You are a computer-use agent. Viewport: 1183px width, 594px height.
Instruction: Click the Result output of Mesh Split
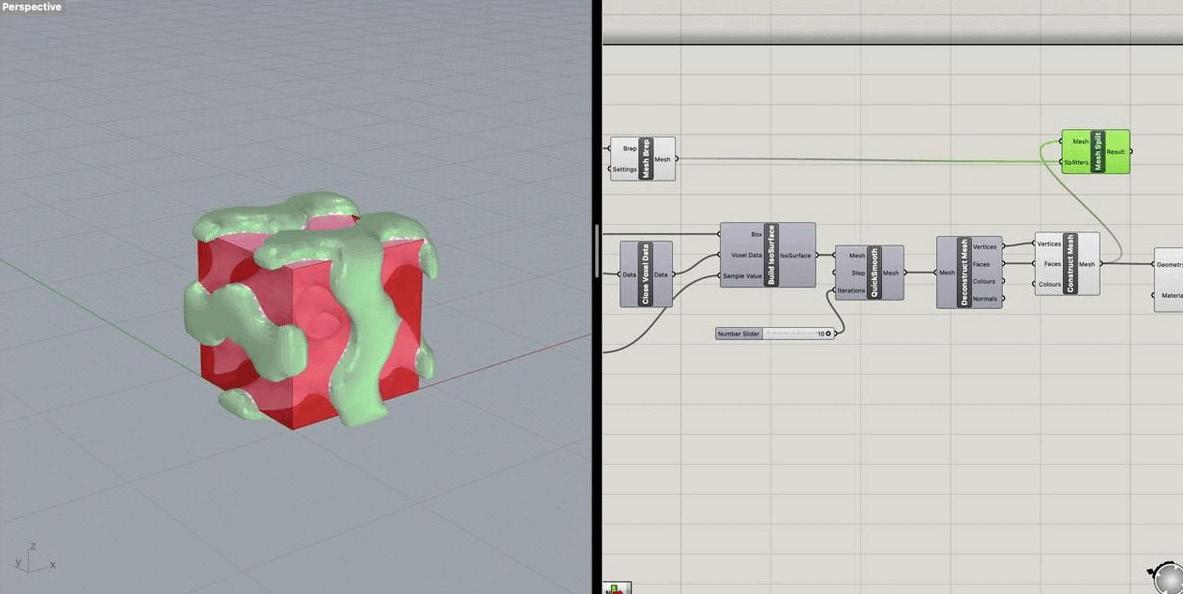(x=1116, y=152)
